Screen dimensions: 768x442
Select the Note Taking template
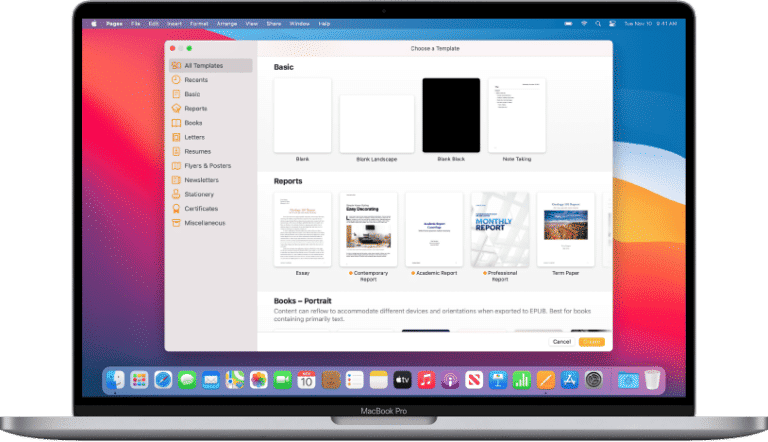pyautogui.click(x=517, y=115)
